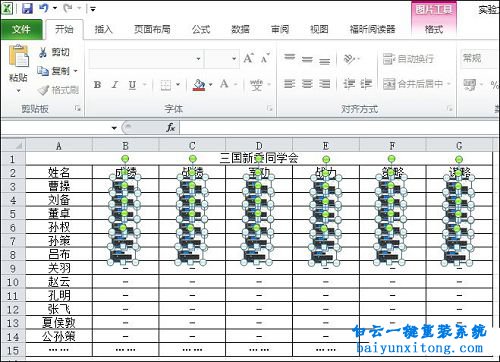Click into the formula bar
The width and height of the screenshot is (500, 362).
pyautogui.click(x=339, y=128)
